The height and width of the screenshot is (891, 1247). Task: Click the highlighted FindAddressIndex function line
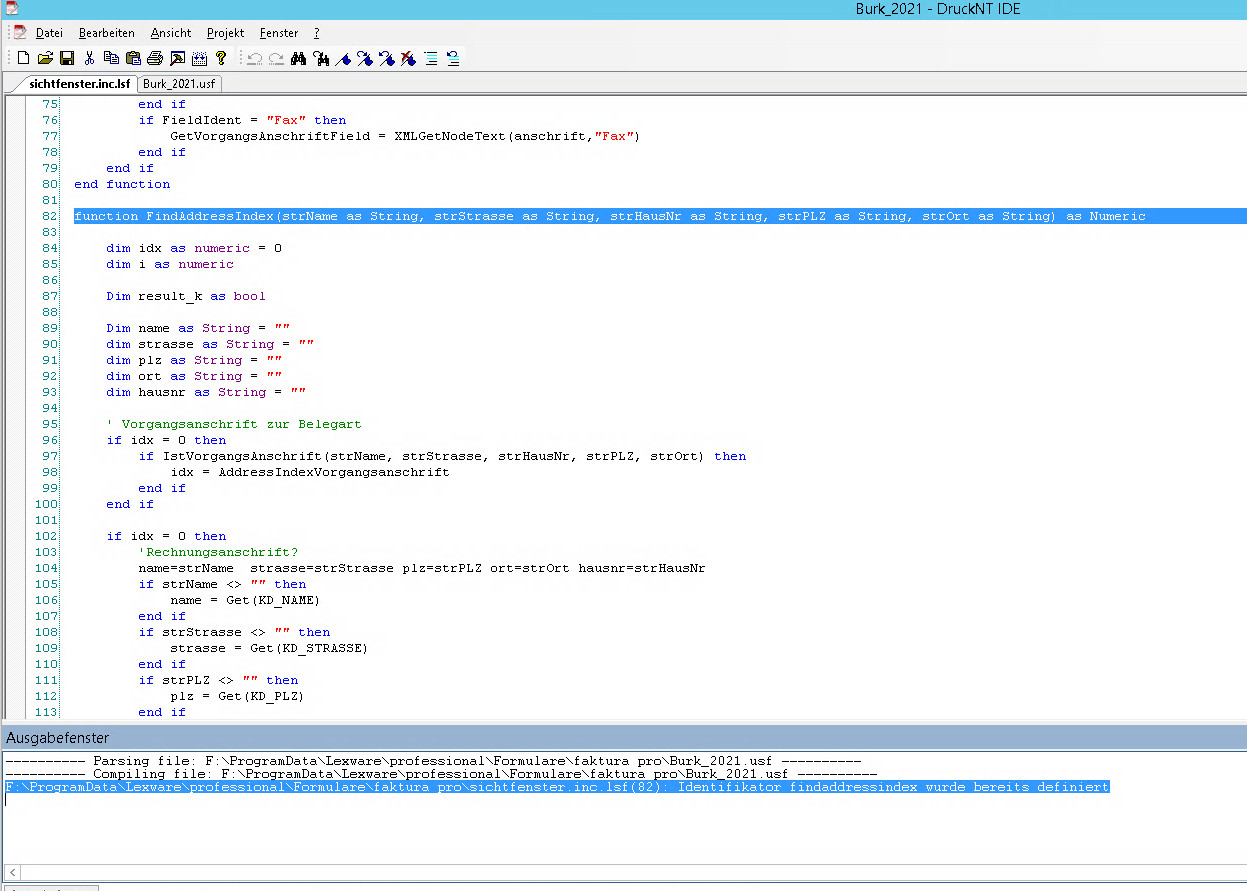tap(609, 216)
